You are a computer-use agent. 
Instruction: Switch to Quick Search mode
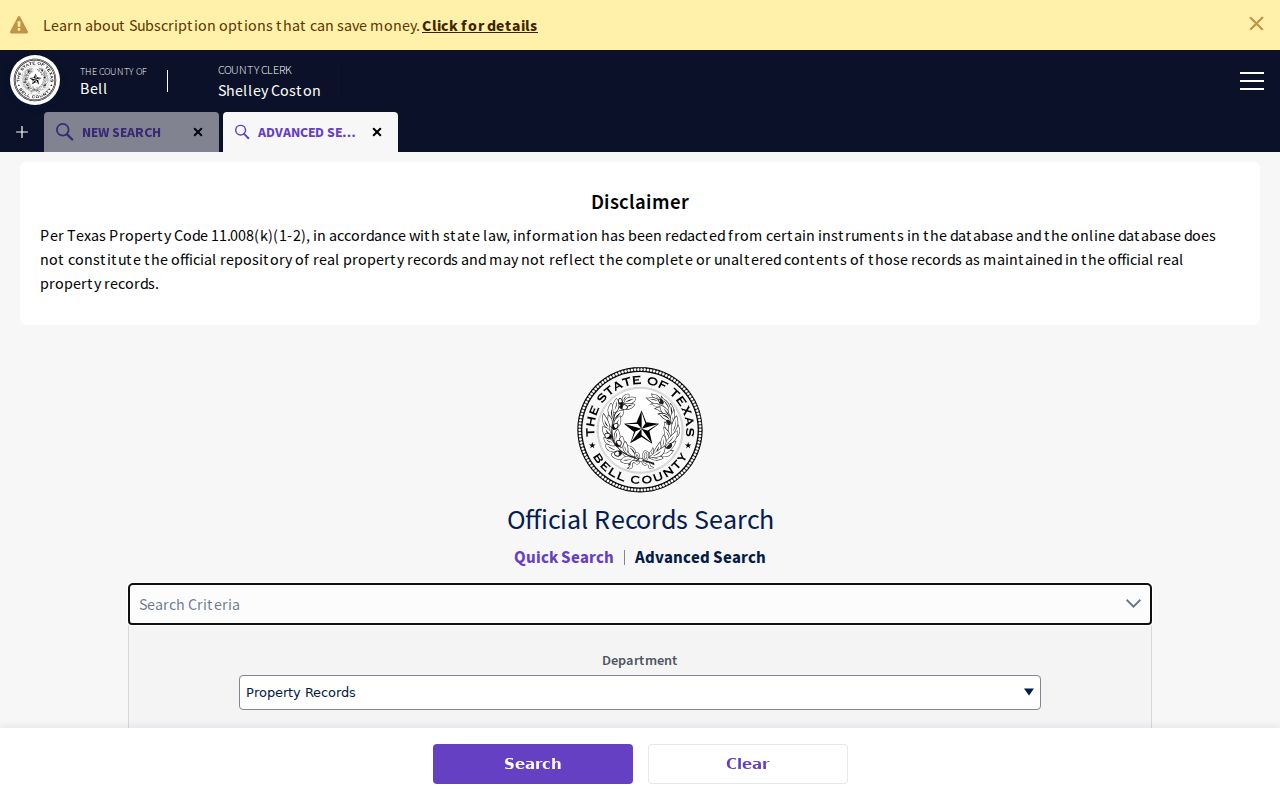point(564,557)
